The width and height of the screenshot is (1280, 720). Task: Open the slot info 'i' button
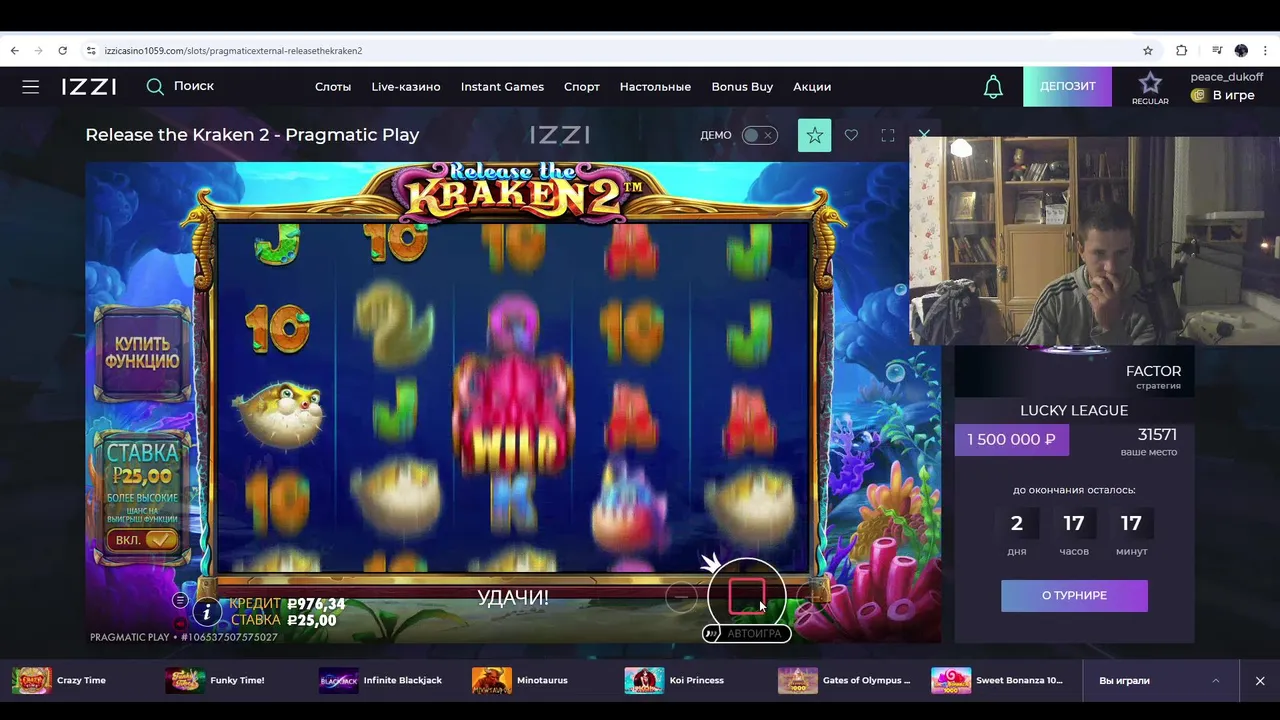206,611
